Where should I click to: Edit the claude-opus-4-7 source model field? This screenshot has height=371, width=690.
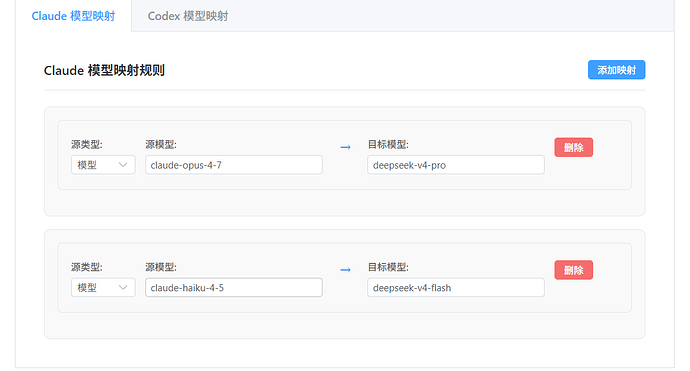point(234,165)
